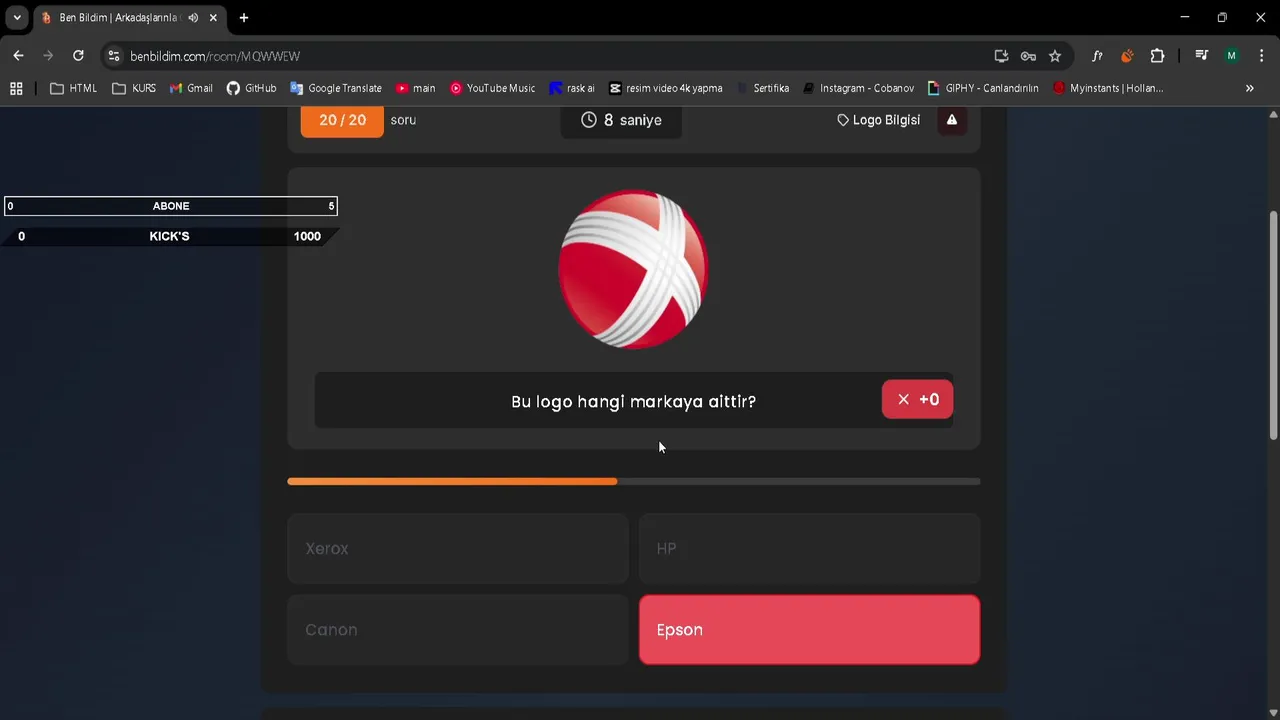Open the Myinstants bookmark
This screenshot has width=1280, height=720.
(x=1108, y=88)
